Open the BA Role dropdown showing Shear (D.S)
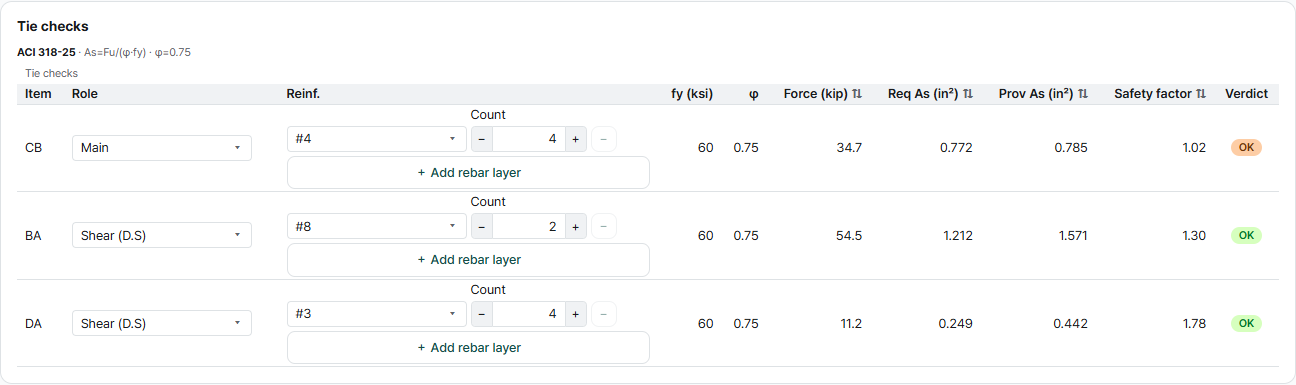 [162, 235]
